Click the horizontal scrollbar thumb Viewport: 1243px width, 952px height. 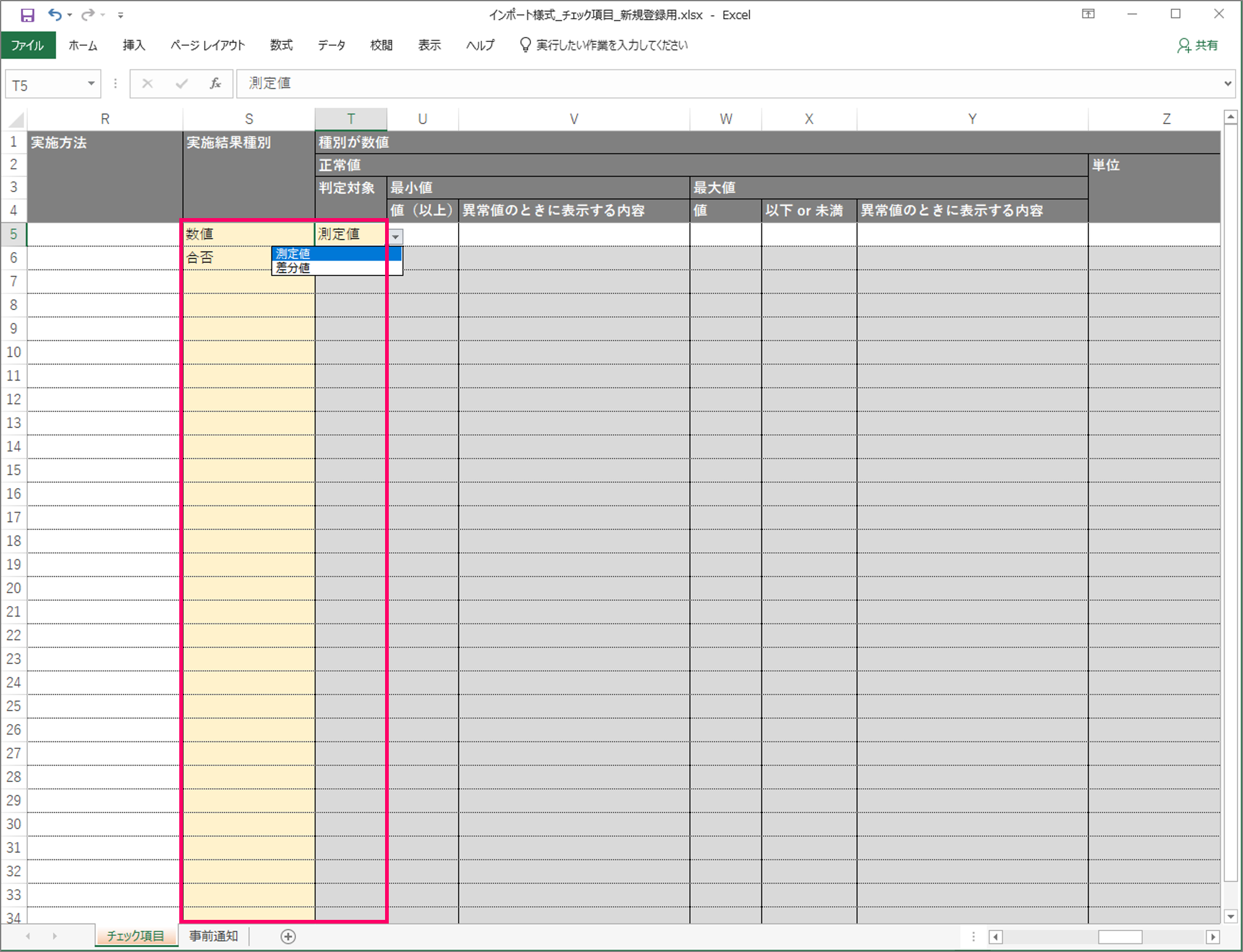1119,937
